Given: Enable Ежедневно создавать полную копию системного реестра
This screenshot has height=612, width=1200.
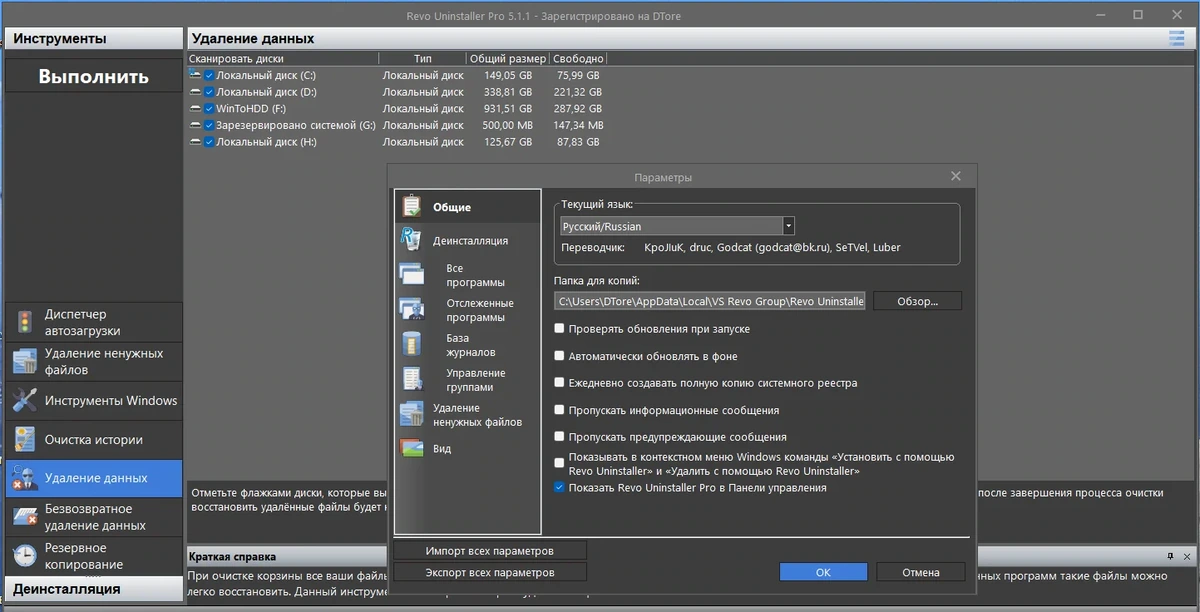Looking at the screenshot, I should tap(559, 382).
